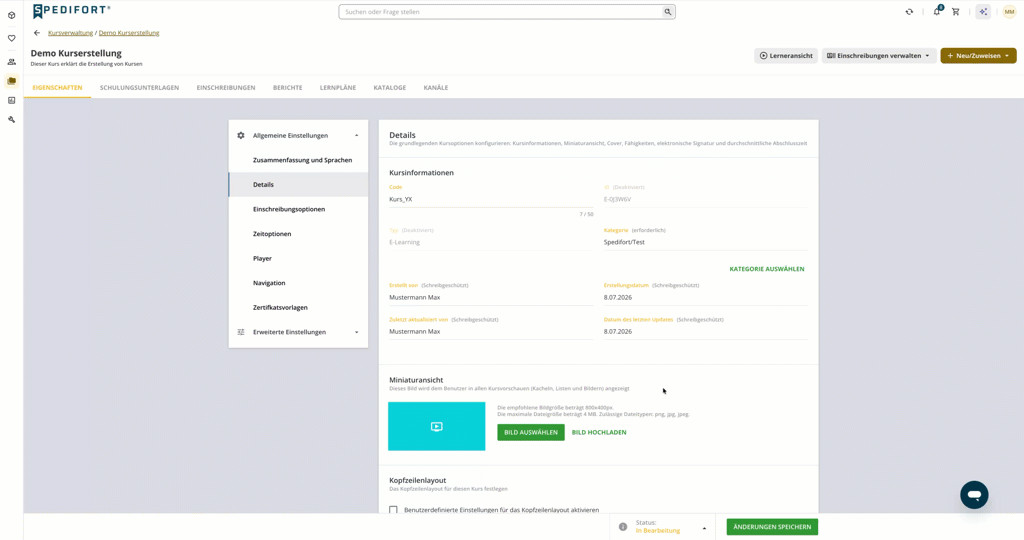Go back with the left arrow icon
Viewport: 1024px width, 540px height.
click(37, 33)
